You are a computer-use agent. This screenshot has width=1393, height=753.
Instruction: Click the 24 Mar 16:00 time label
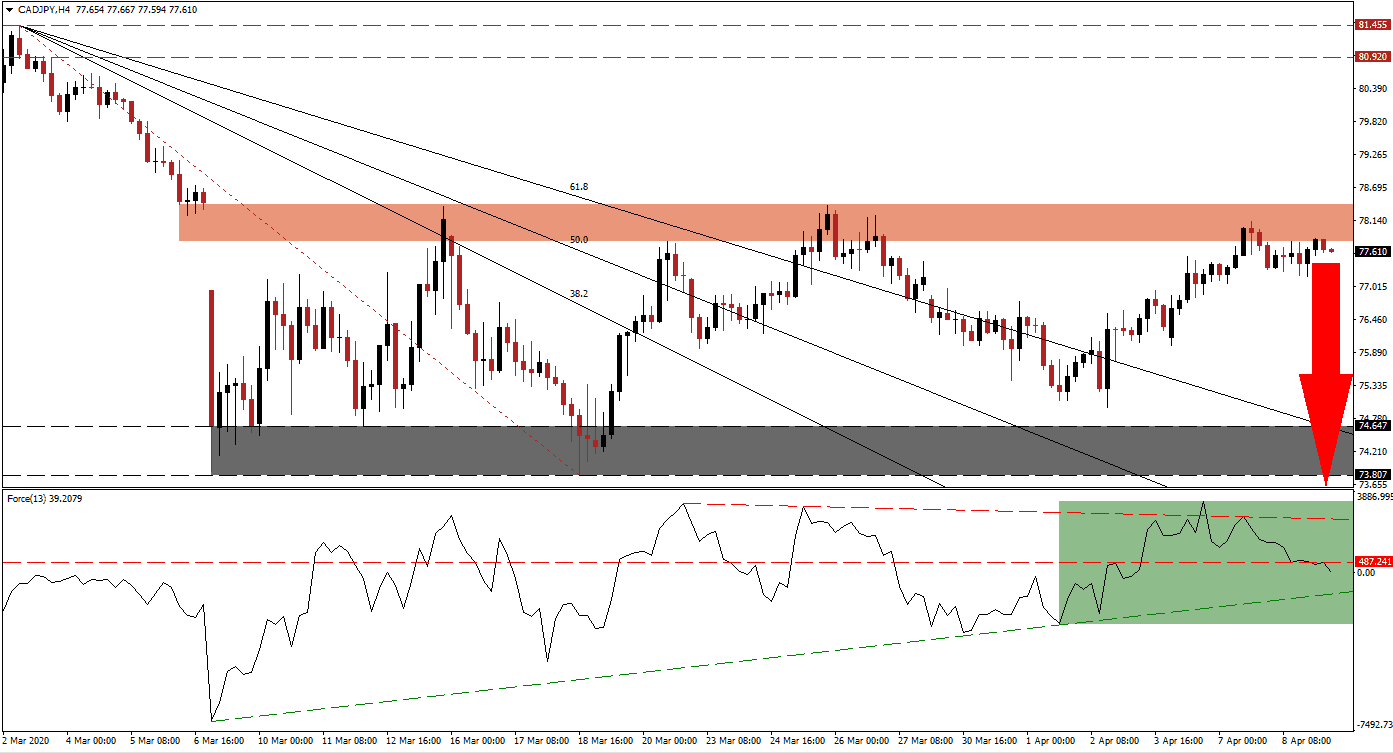click(798, 742)
